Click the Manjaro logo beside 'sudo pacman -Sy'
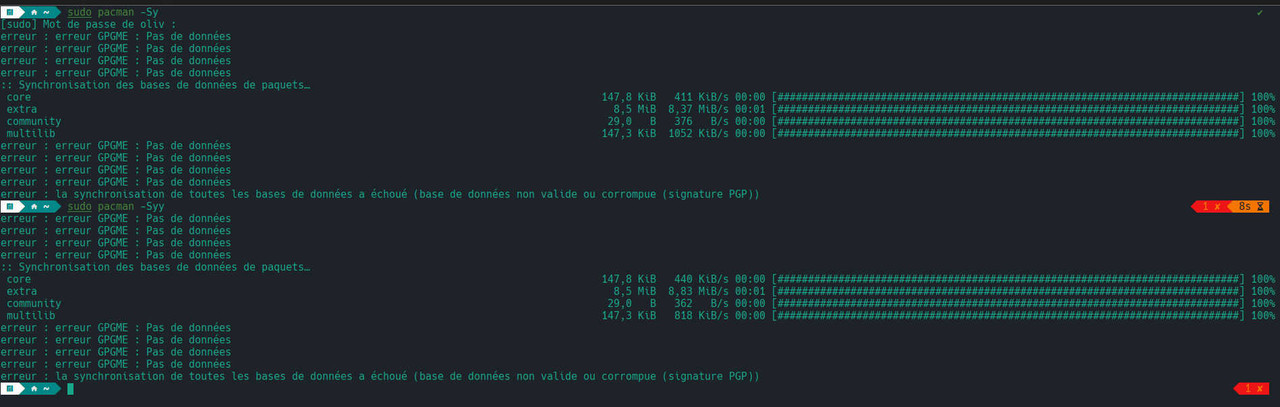Viewport: 1280px width, 407px height. click(x=10, y=12)
